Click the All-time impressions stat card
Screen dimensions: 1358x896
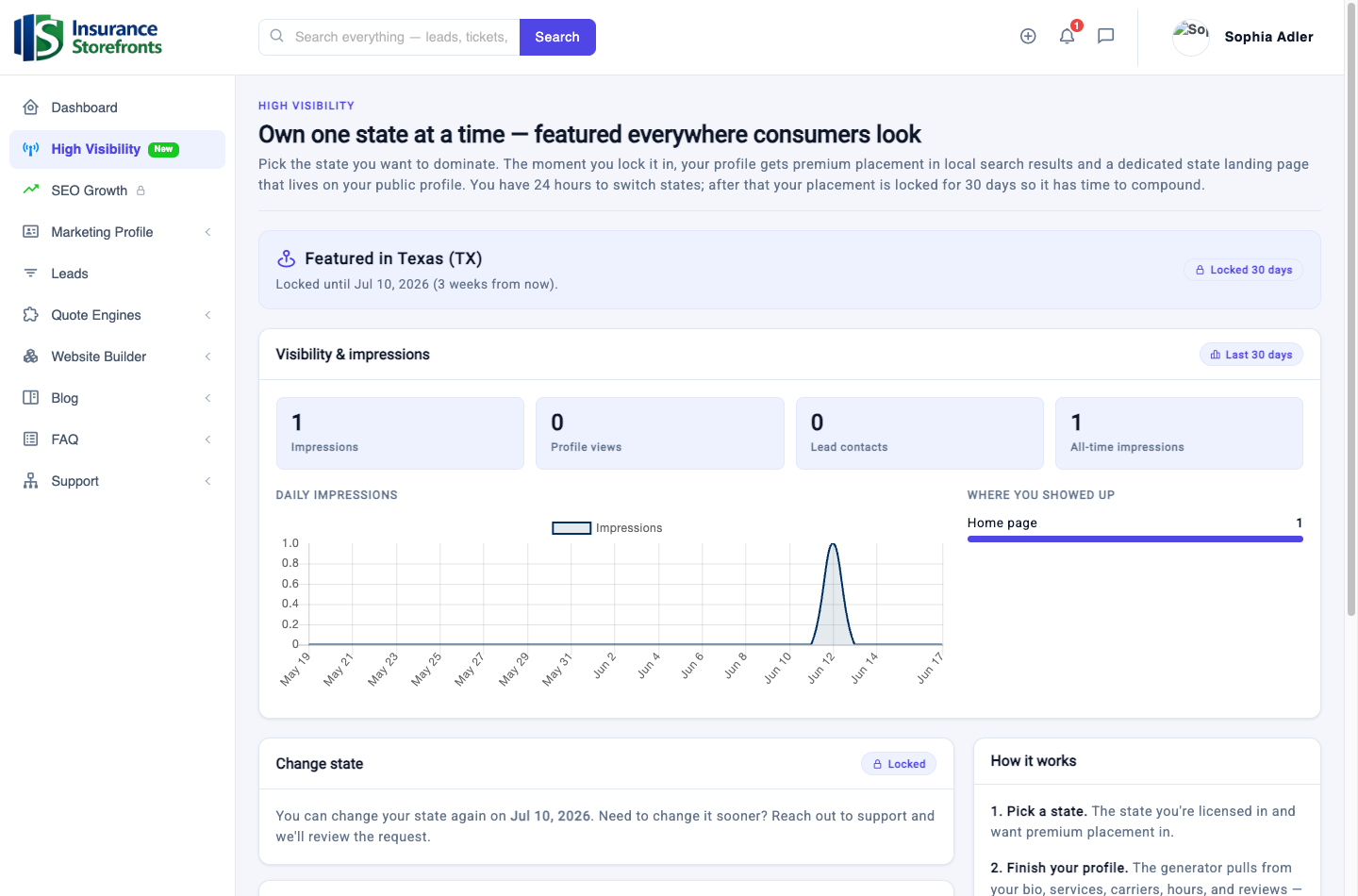coord(1179,433)
